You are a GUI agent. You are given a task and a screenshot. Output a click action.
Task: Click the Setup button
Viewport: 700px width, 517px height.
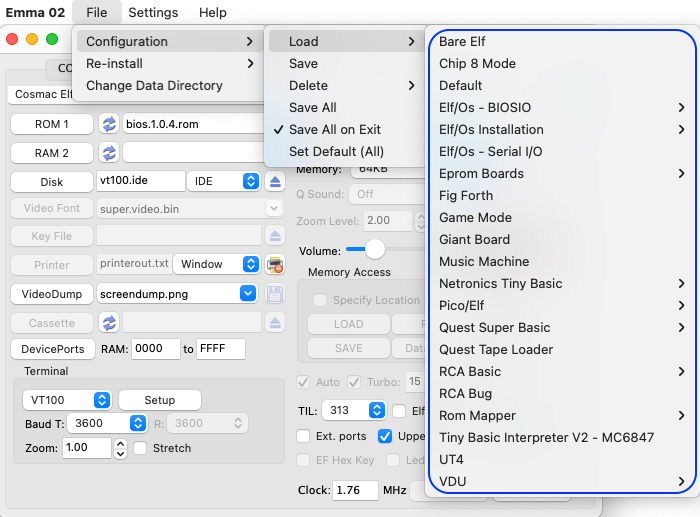coord(160,400)
